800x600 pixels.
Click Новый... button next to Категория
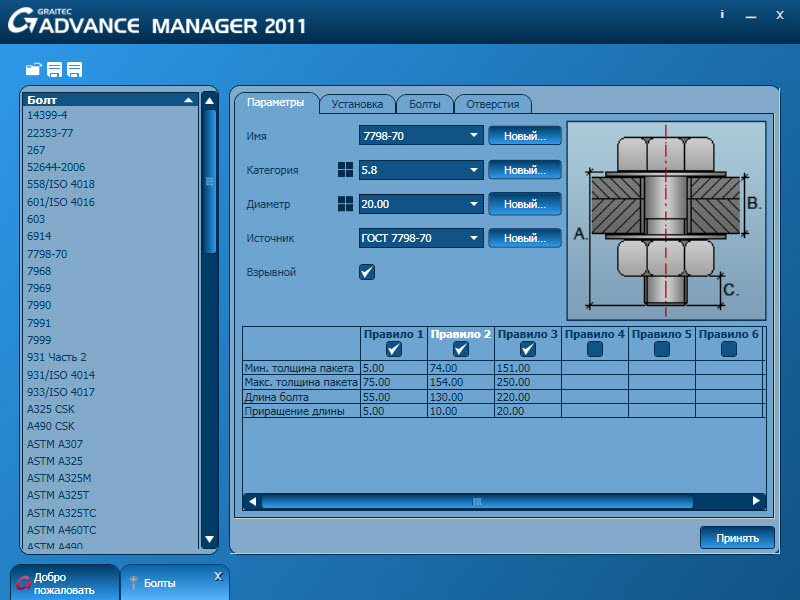pyautogui.click(x=525, y=170)
